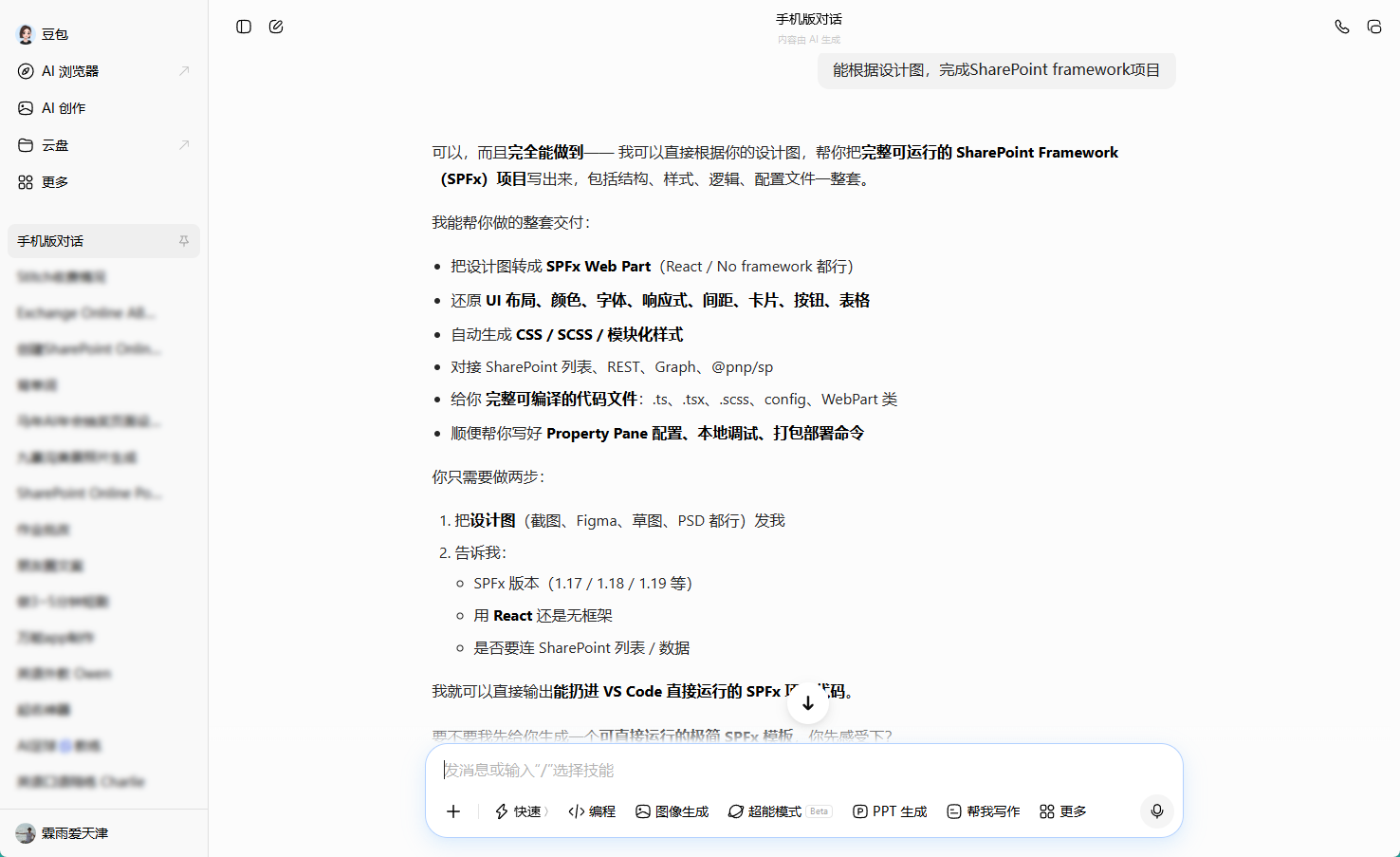Select the 图像生成 skill
Screen dimensions: 1400x857
(x=672, y=811)
